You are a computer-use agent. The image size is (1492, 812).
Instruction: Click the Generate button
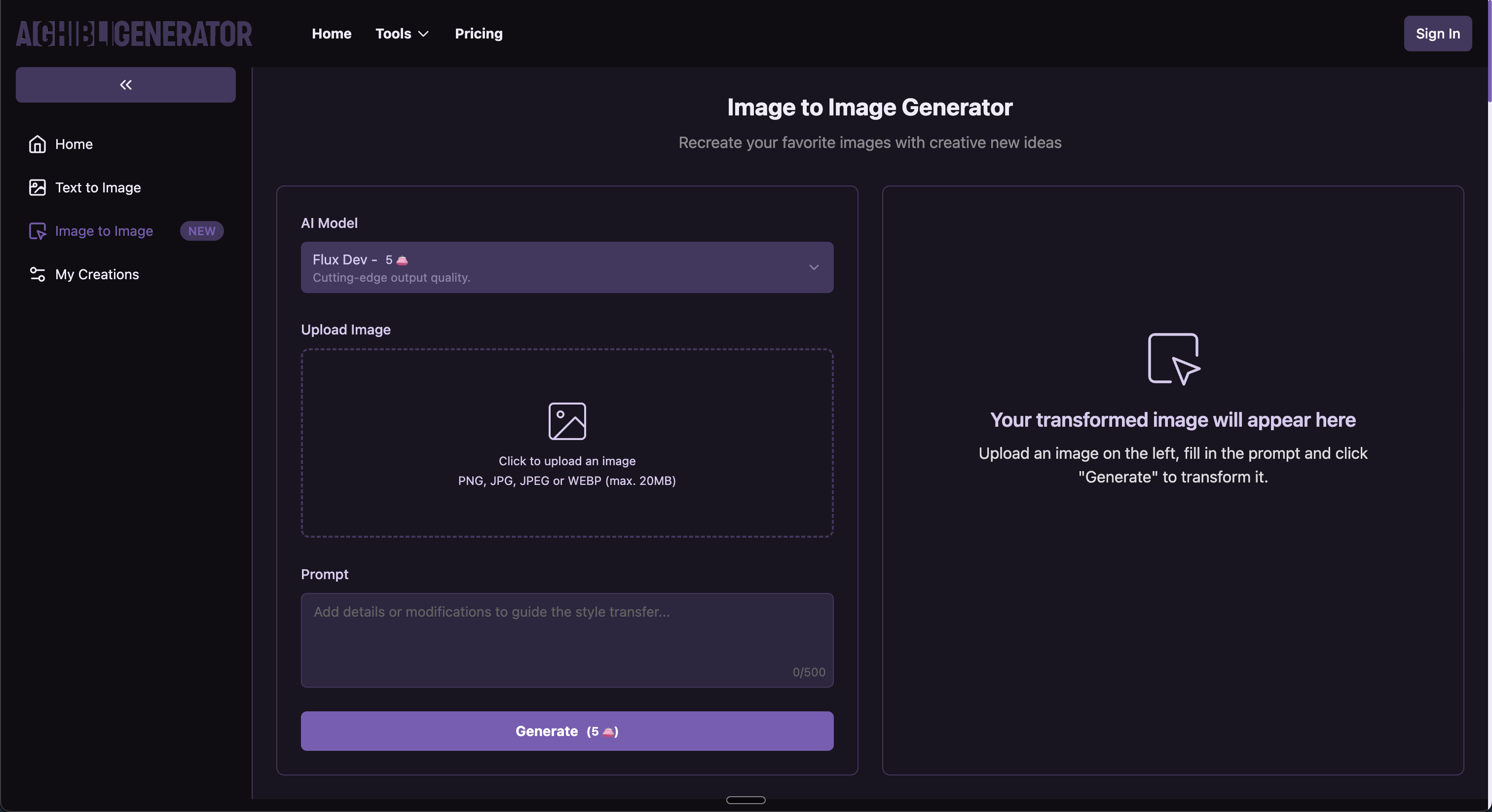pyautogui.click(x=566, y=731)
